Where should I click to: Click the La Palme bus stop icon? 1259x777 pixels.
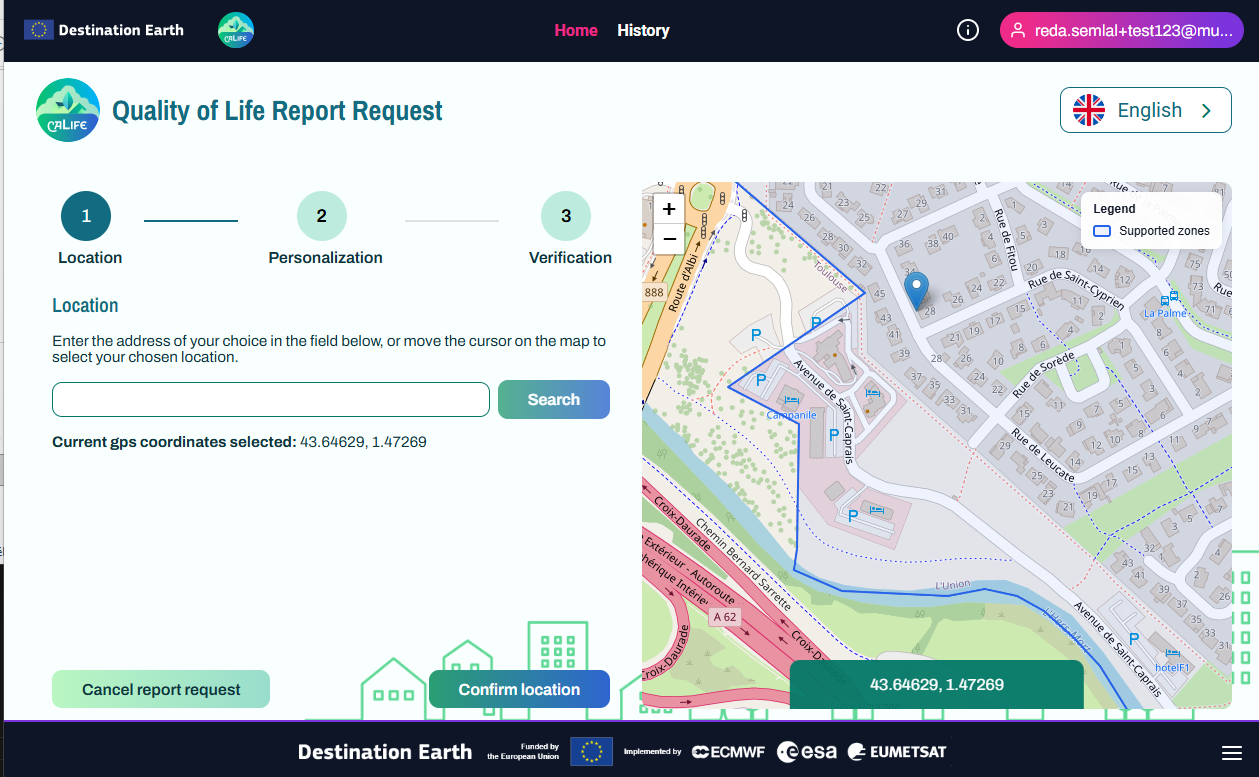[x=1164, y=299]
